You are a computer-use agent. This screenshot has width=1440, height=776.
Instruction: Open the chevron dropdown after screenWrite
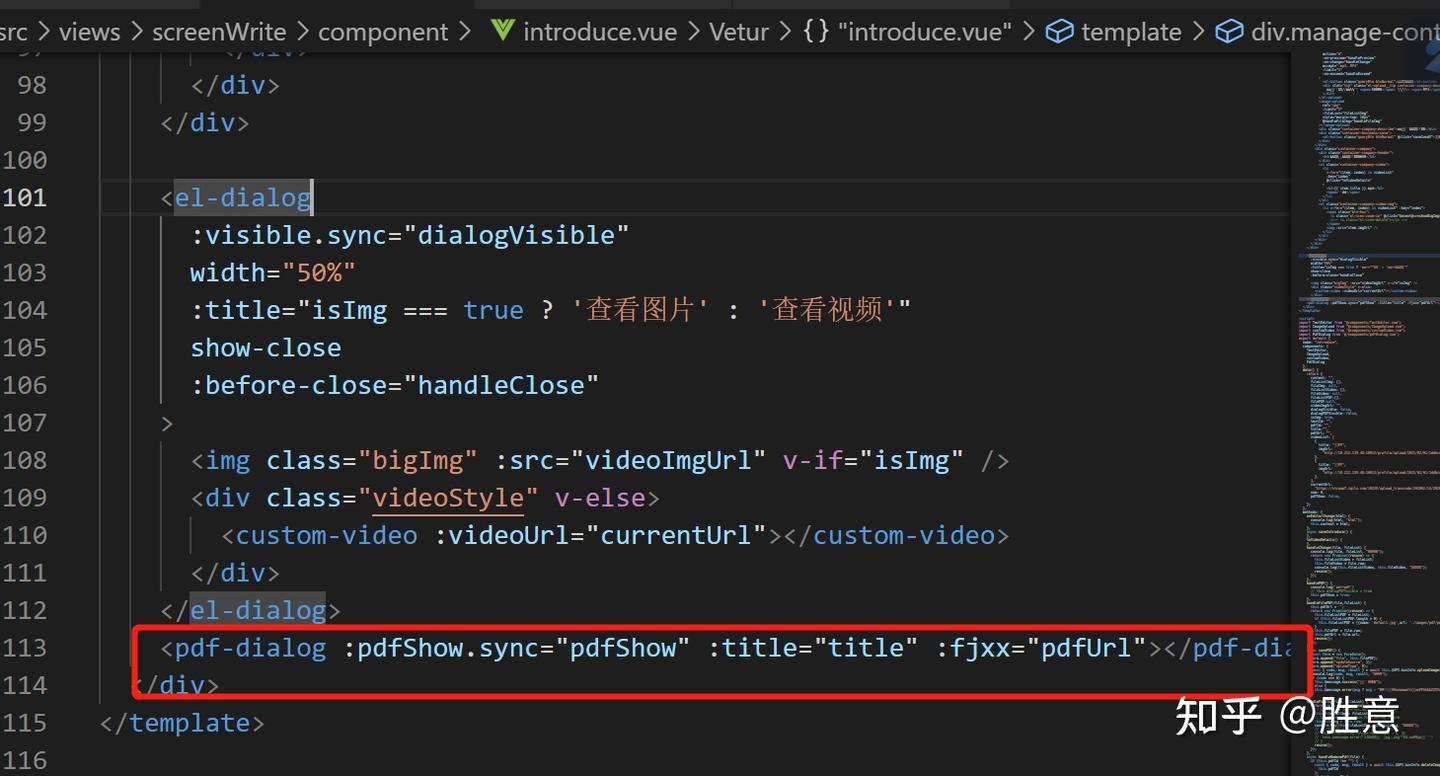303,31
